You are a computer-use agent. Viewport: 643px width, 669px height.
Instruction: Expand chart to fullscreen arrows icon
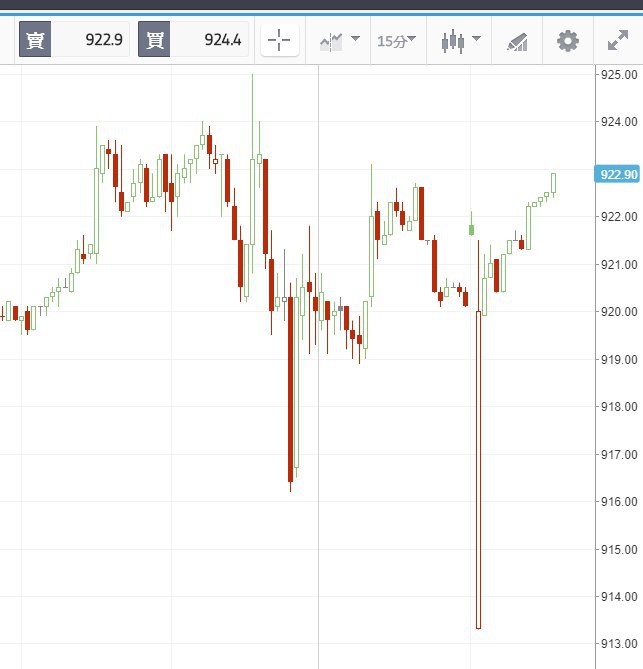pyautogui.click(x=618, y=41)
